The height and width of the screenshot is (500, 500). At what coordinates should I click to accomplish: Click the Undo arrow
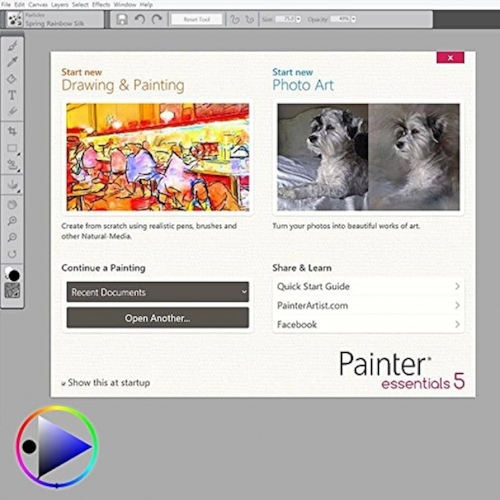tap(140, 19)
